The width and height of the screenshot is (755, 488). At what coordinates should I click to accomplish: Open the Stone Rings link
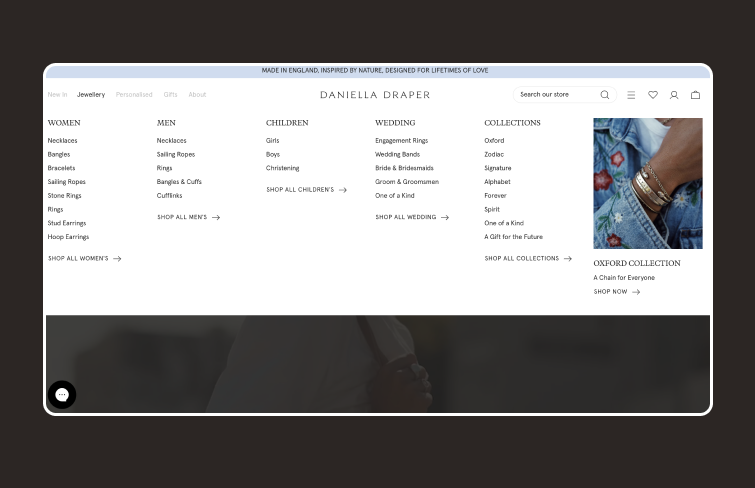(x=65, y=196)
